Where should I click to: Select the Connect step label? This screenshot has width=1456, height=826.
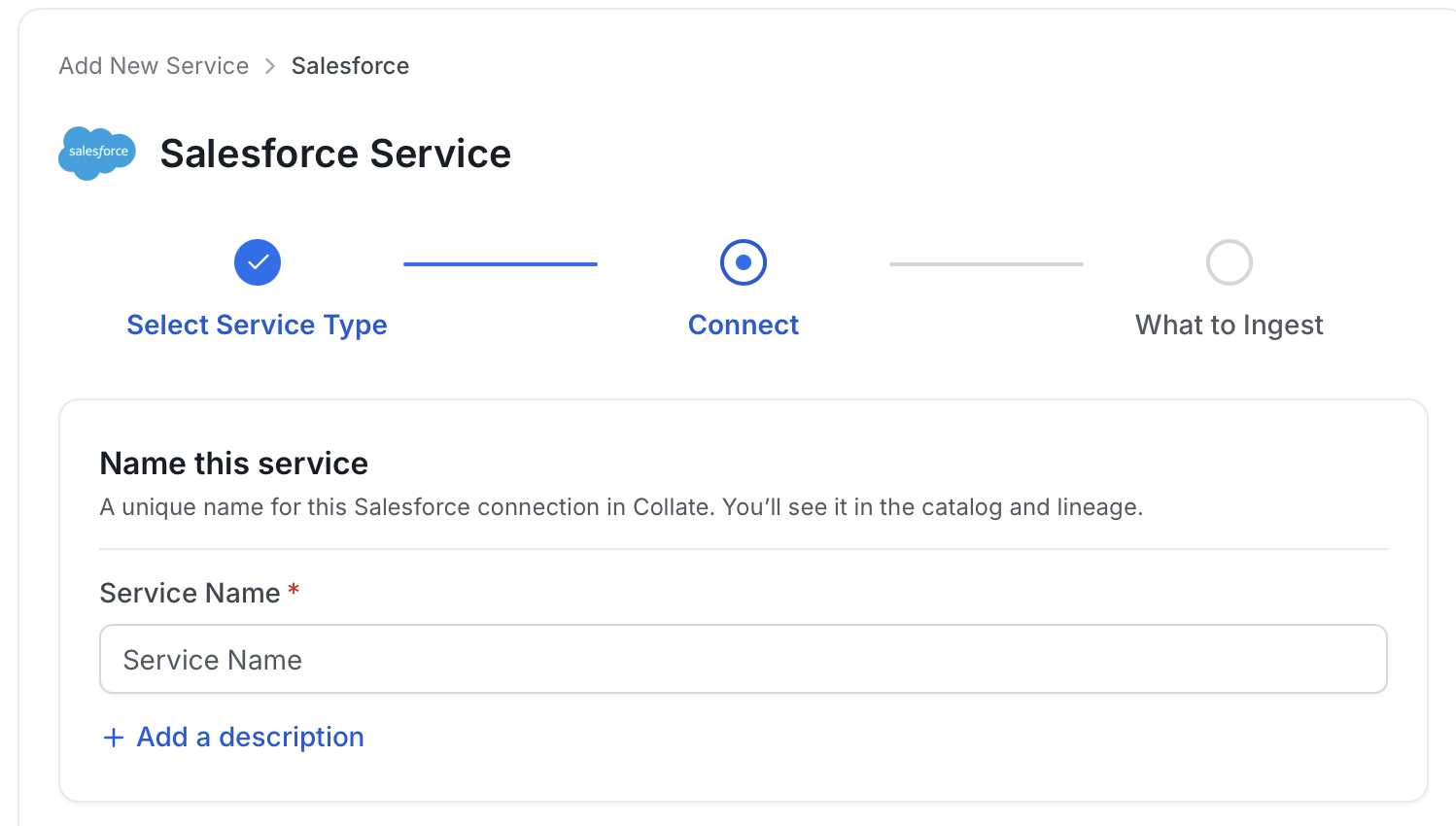tap(744, 325)
